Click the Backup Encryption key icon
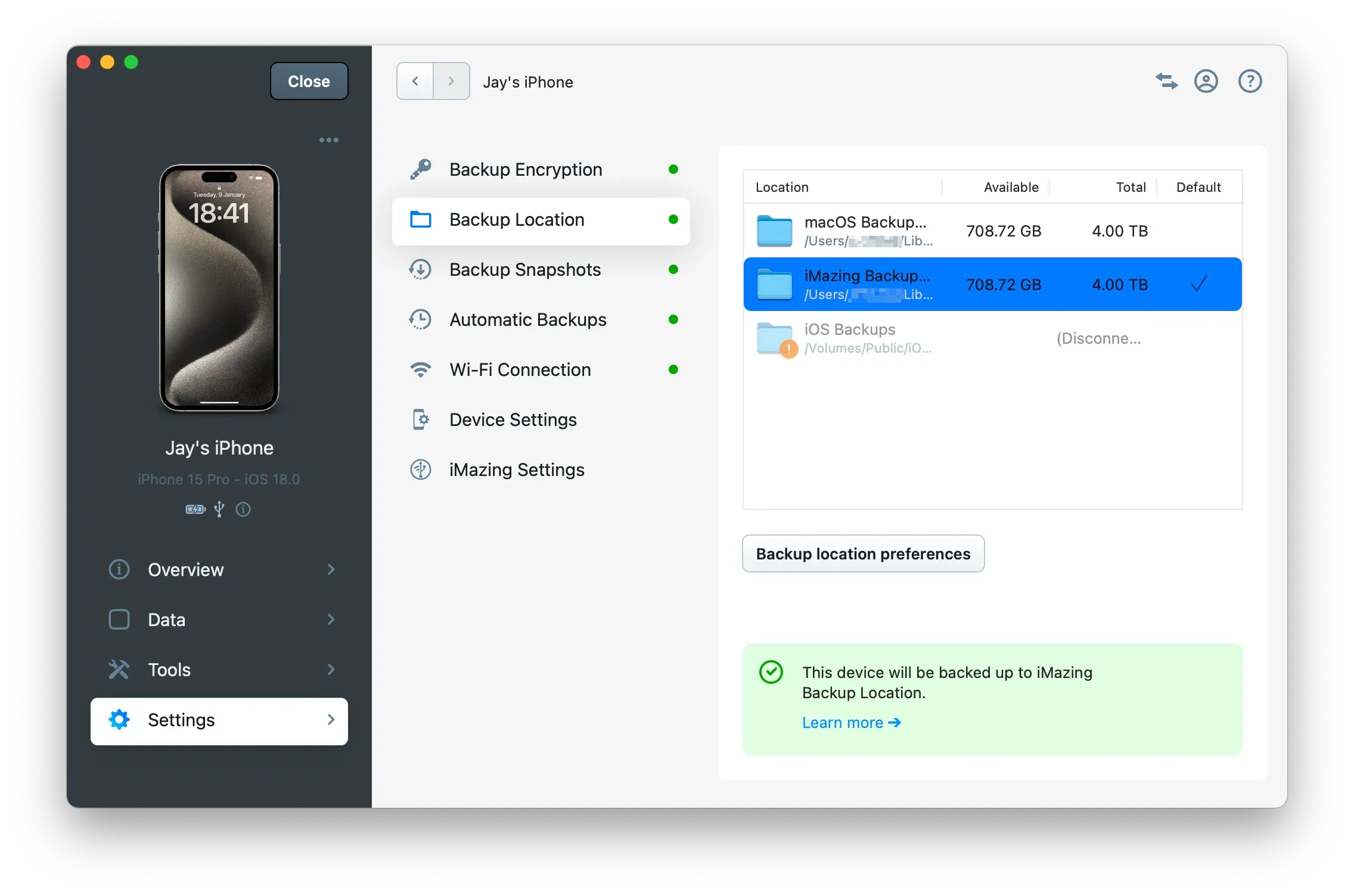 click(x=421, y=169)
